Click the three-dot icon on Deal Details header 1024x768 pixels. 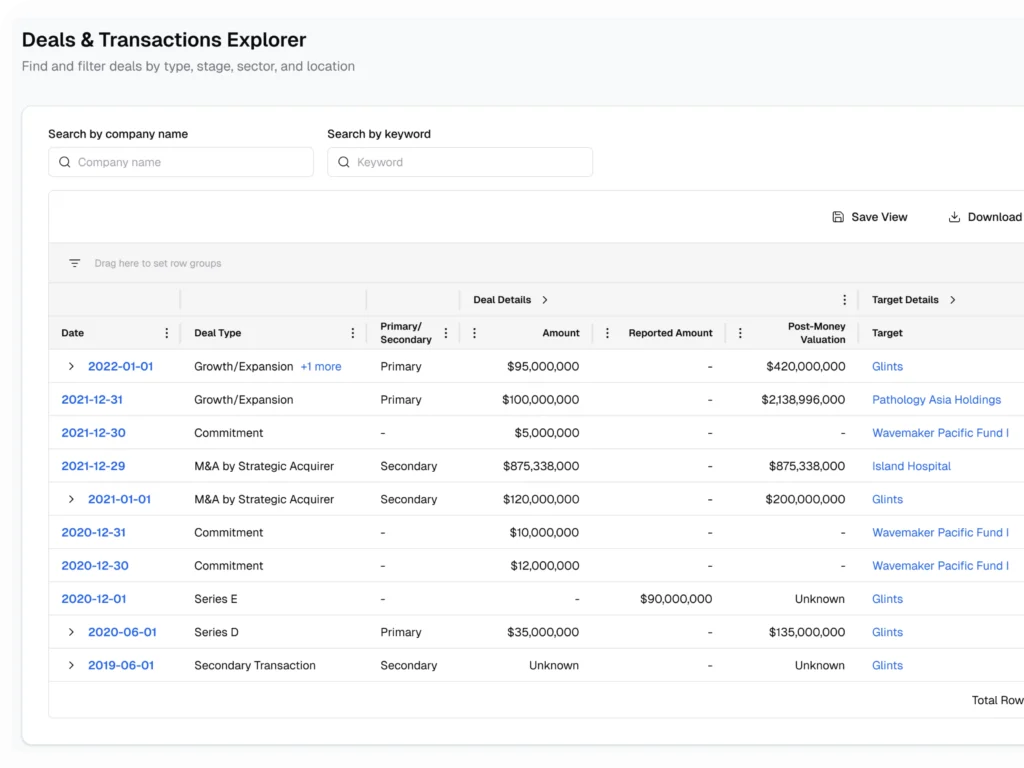[845, 299]
